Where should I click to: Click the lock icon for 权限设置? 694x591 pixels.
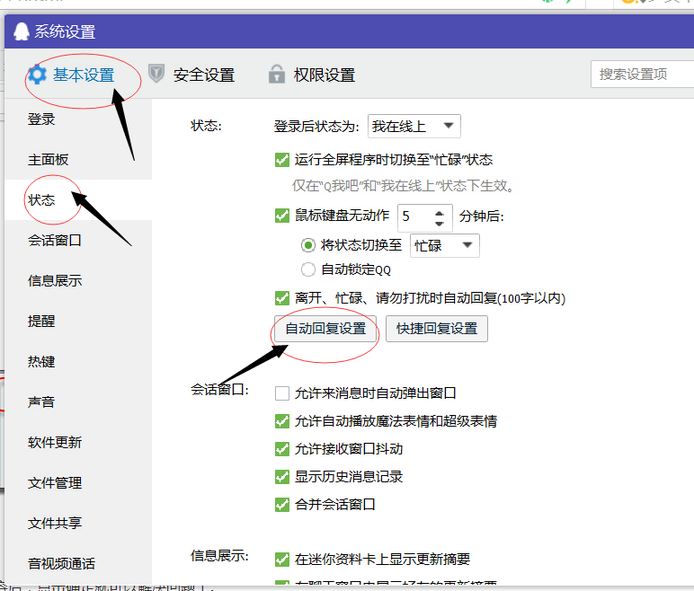(277, 74)
